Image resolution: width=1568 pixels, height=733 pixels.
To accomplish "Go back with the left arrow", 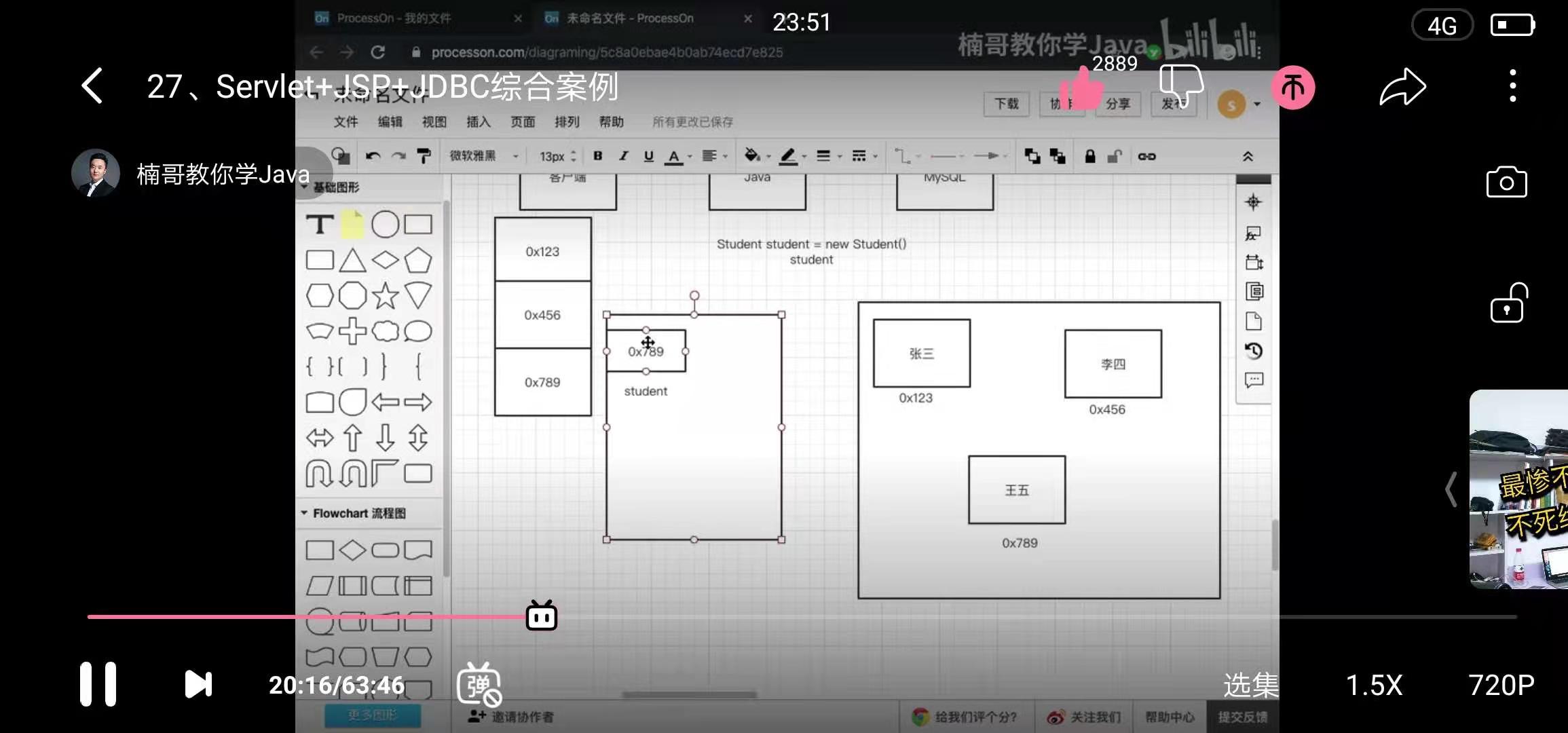I will pyautogui.click(x=92, y=86).
